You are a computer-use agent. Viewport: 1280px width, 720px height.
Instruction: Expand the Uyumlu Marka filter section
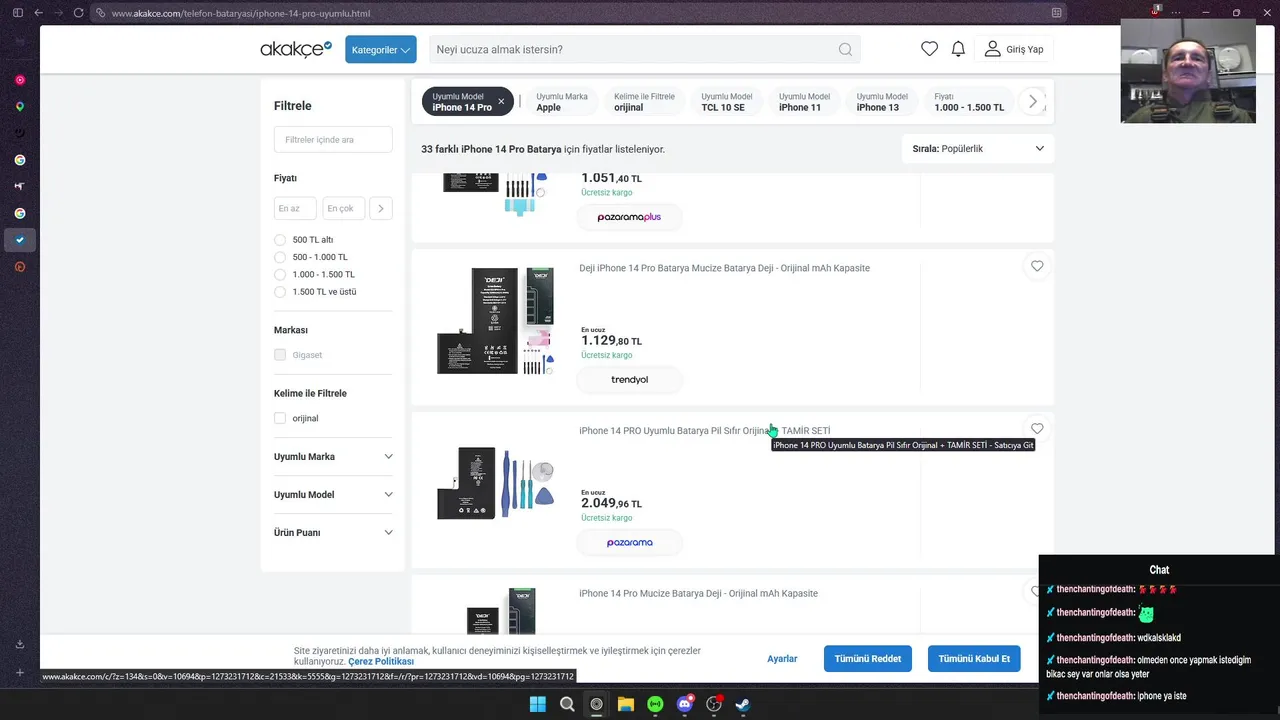click(x=333, y=457)
